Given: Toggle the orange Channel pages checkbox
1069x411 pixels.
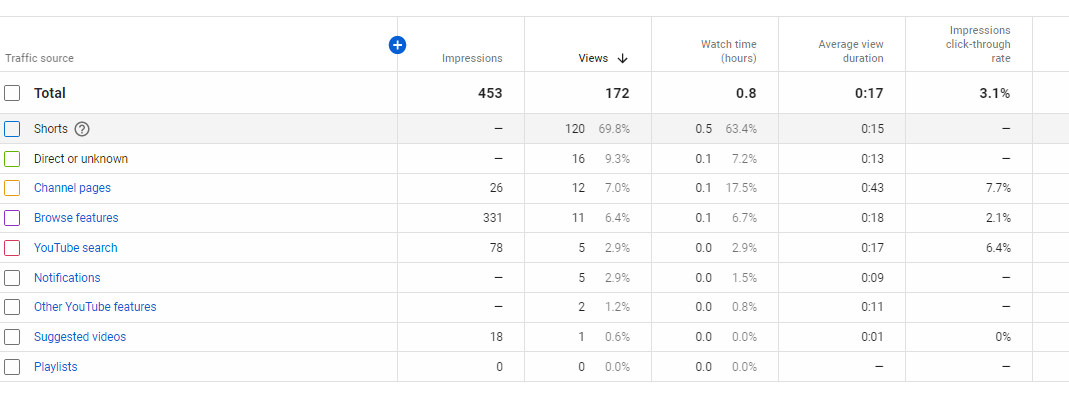Looking at the screenshot, I should pos(12,188).
